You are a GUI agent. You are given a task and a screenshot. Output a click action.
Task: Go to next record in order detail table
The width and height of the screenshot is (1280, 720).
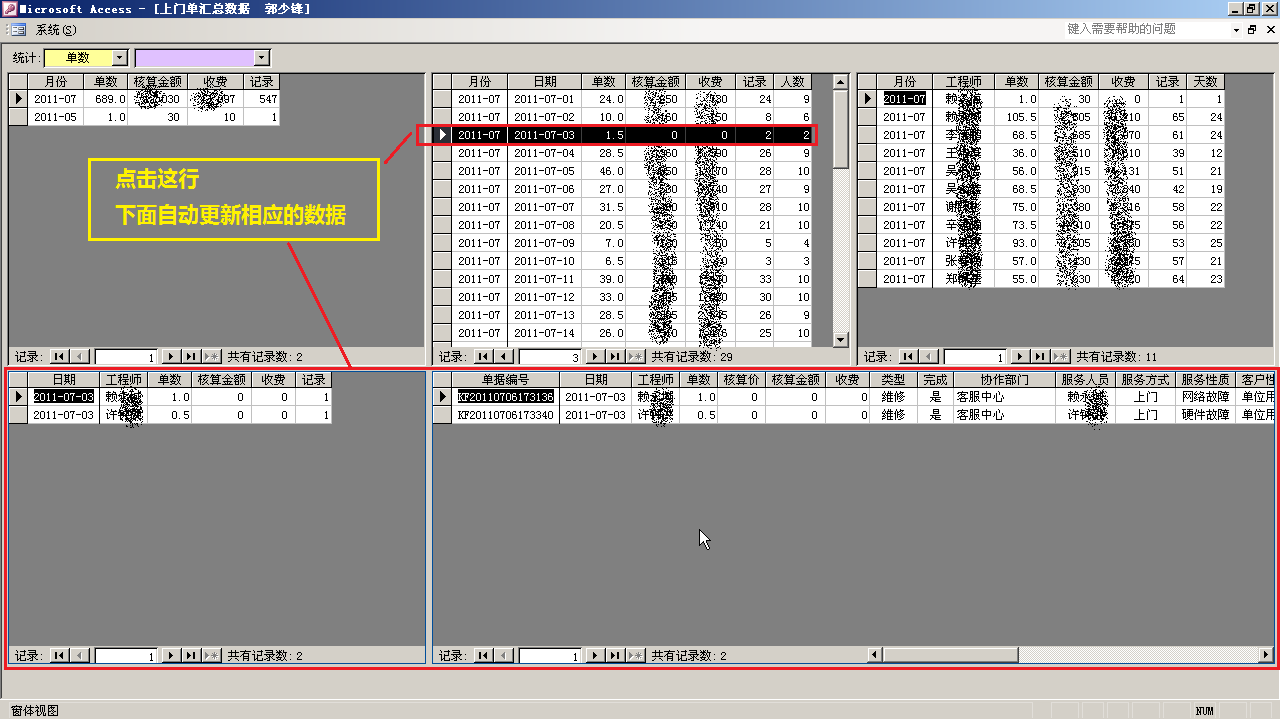(x=594, y=656)
